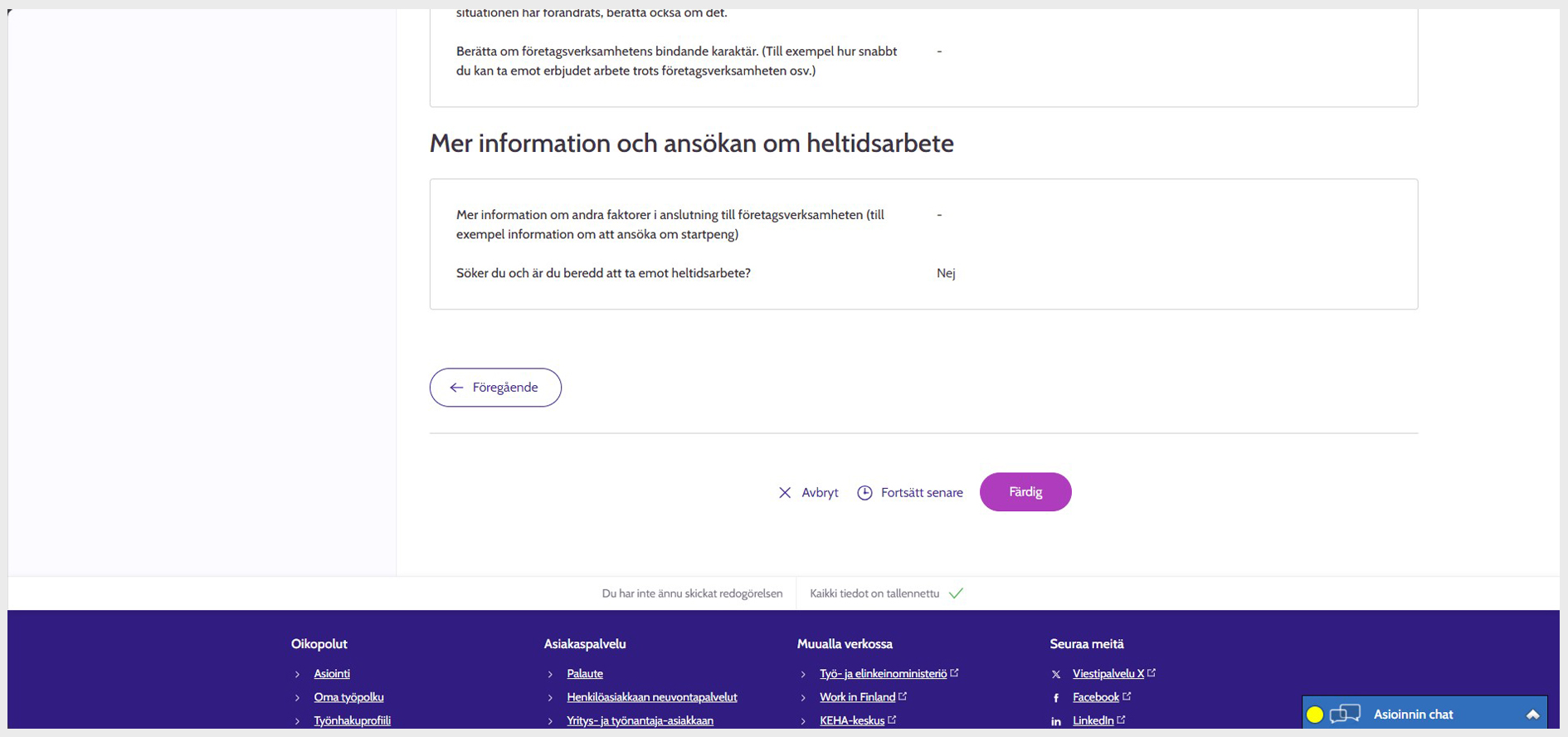Click the left arrow icon in Föregående
1568x737 pixels.
coord(456,388)
